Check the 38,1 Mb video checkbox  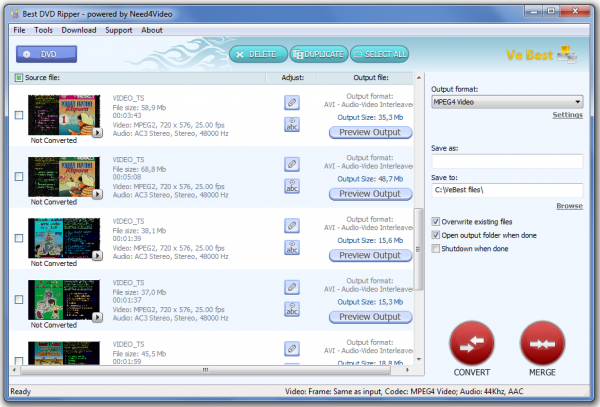19,238
